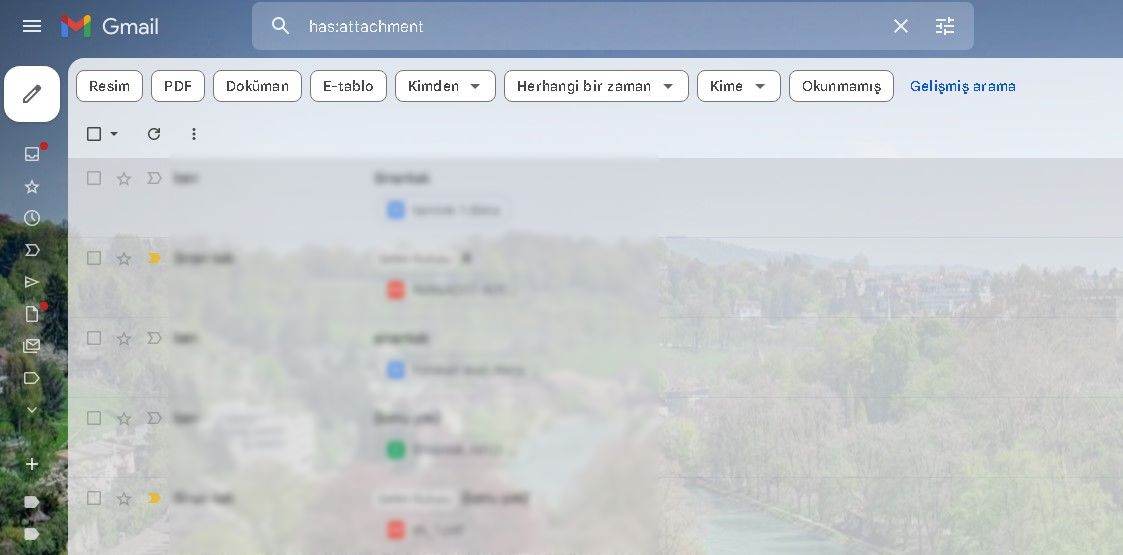
Task: Open Drafts icon in the sidebar
Action: [32, 314]
